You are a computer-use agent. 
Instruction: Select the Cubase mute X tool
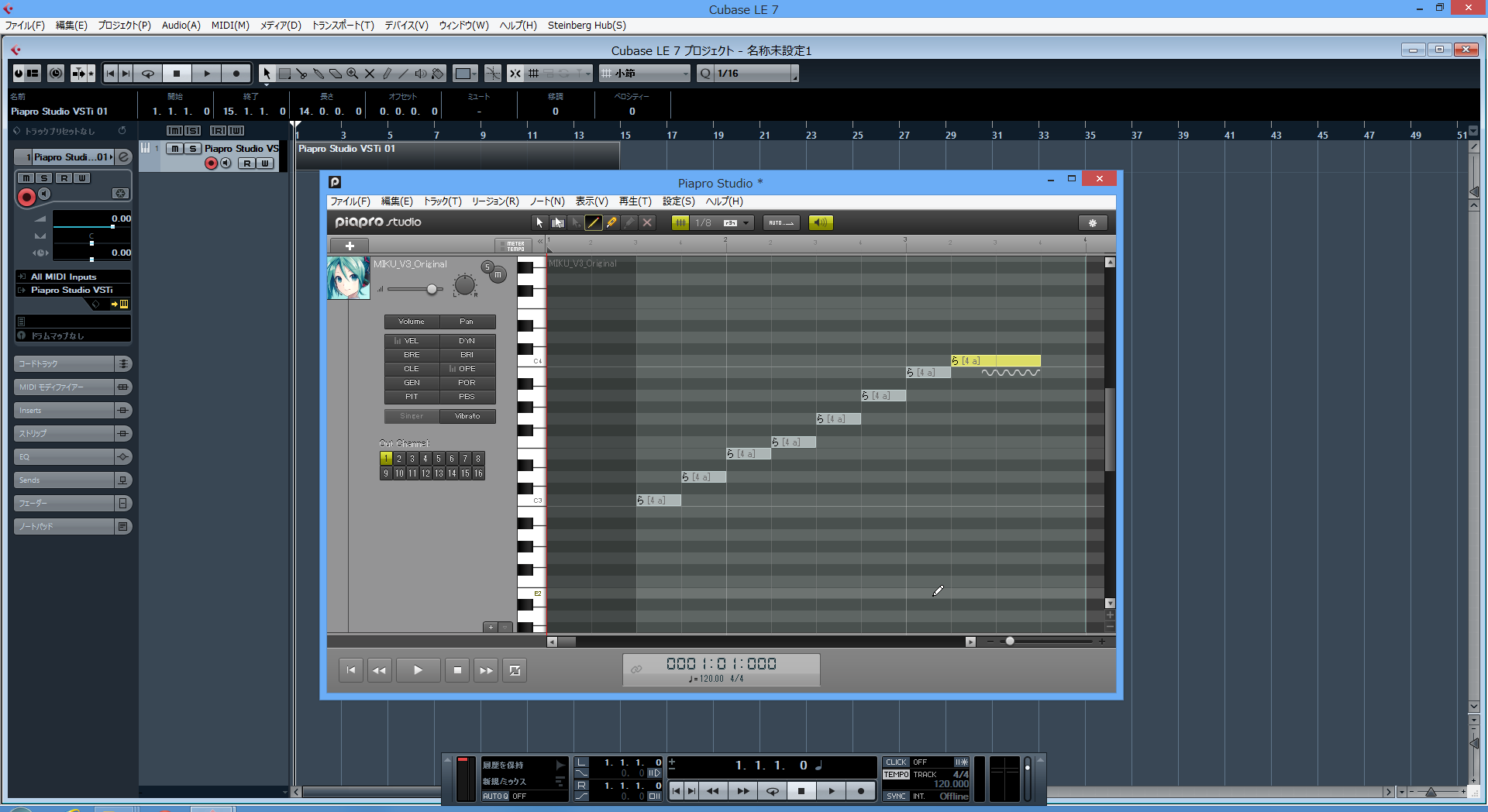[370, 74]
